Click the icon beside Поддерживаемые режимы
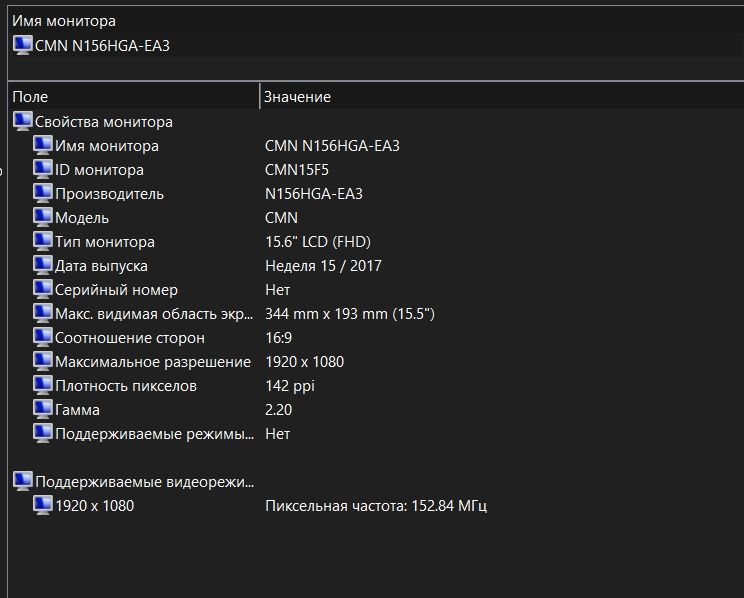Screen dimensions: 744x598 (42, 433)
